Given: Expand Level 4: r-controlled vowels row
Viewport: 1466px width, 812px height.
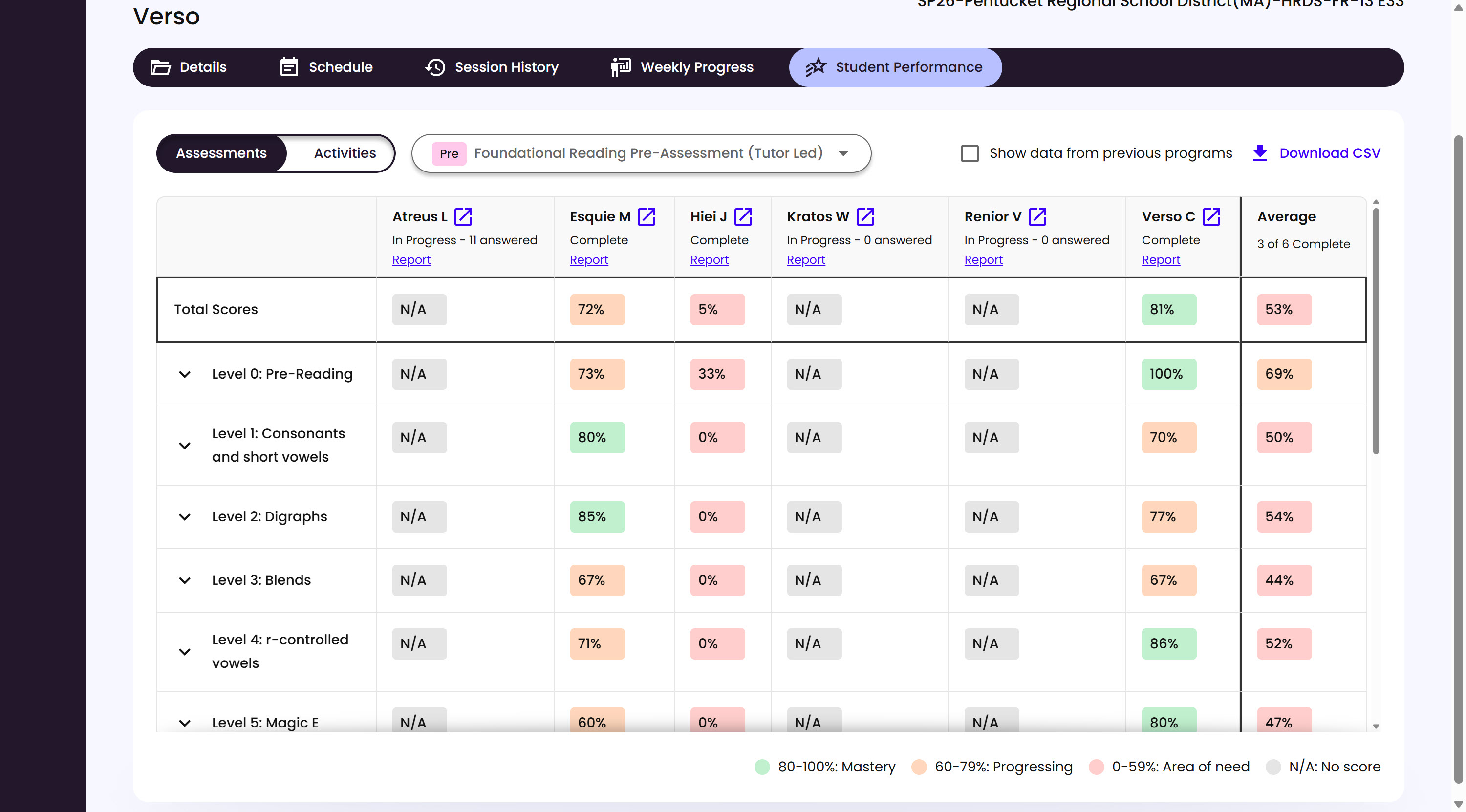Looking at the screenshot, I should pos(184,652).
